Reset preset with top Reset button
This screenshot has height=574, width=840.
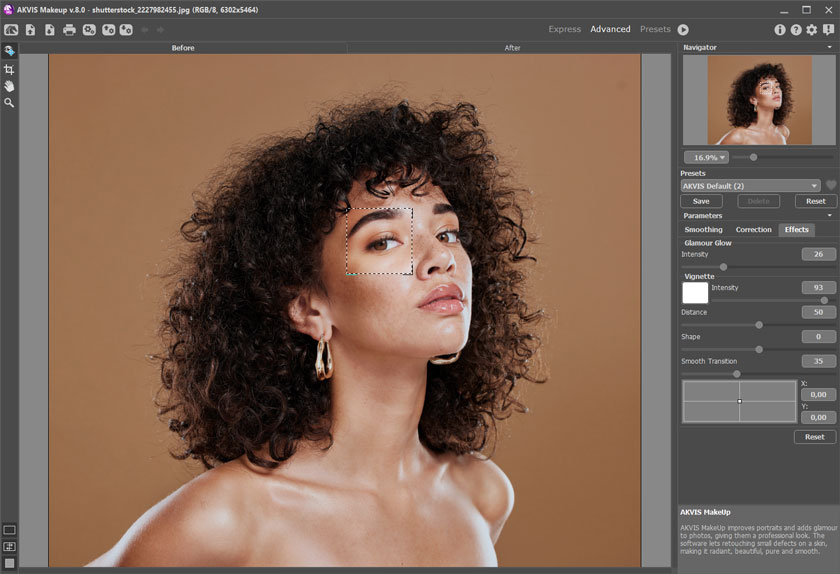(815, 201)
